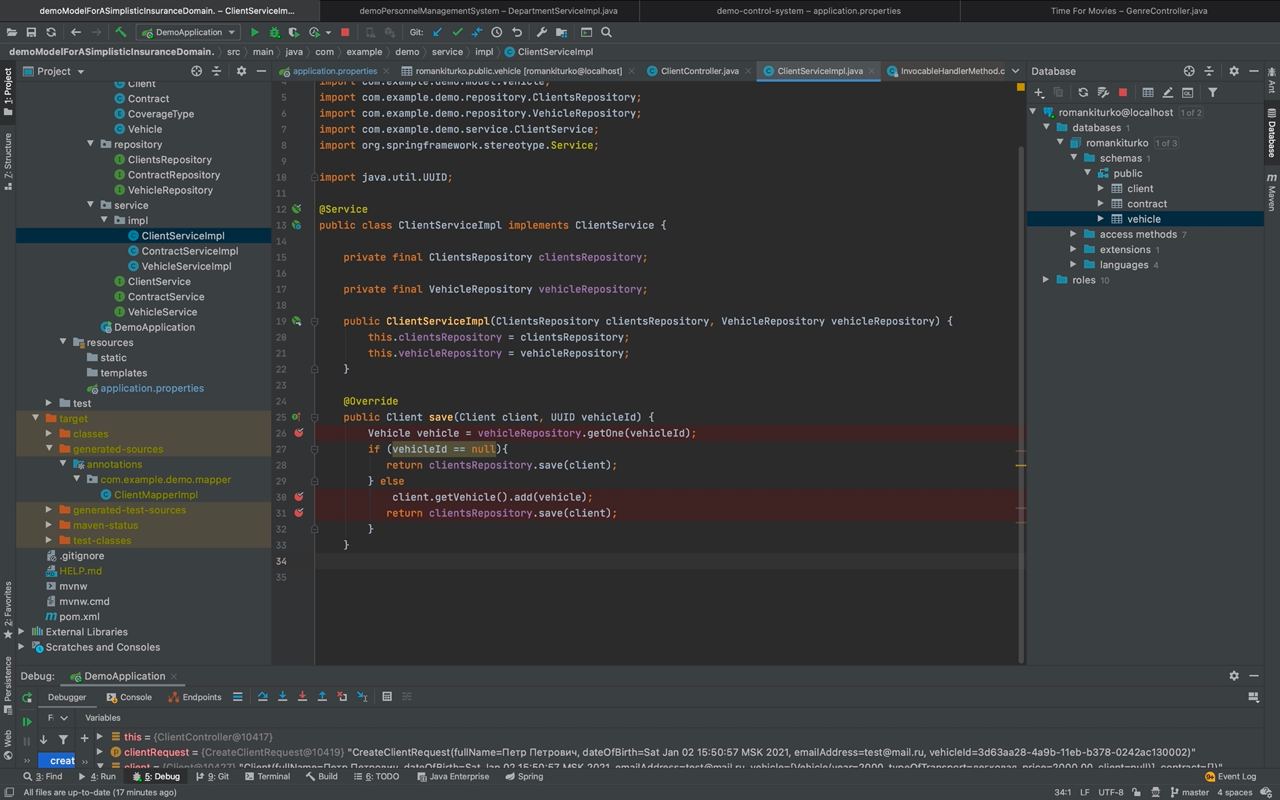Screen dimensions: 1280x800
Task: Open Terminal tool window
Action: pyautogui.click(x=267, y=776)
